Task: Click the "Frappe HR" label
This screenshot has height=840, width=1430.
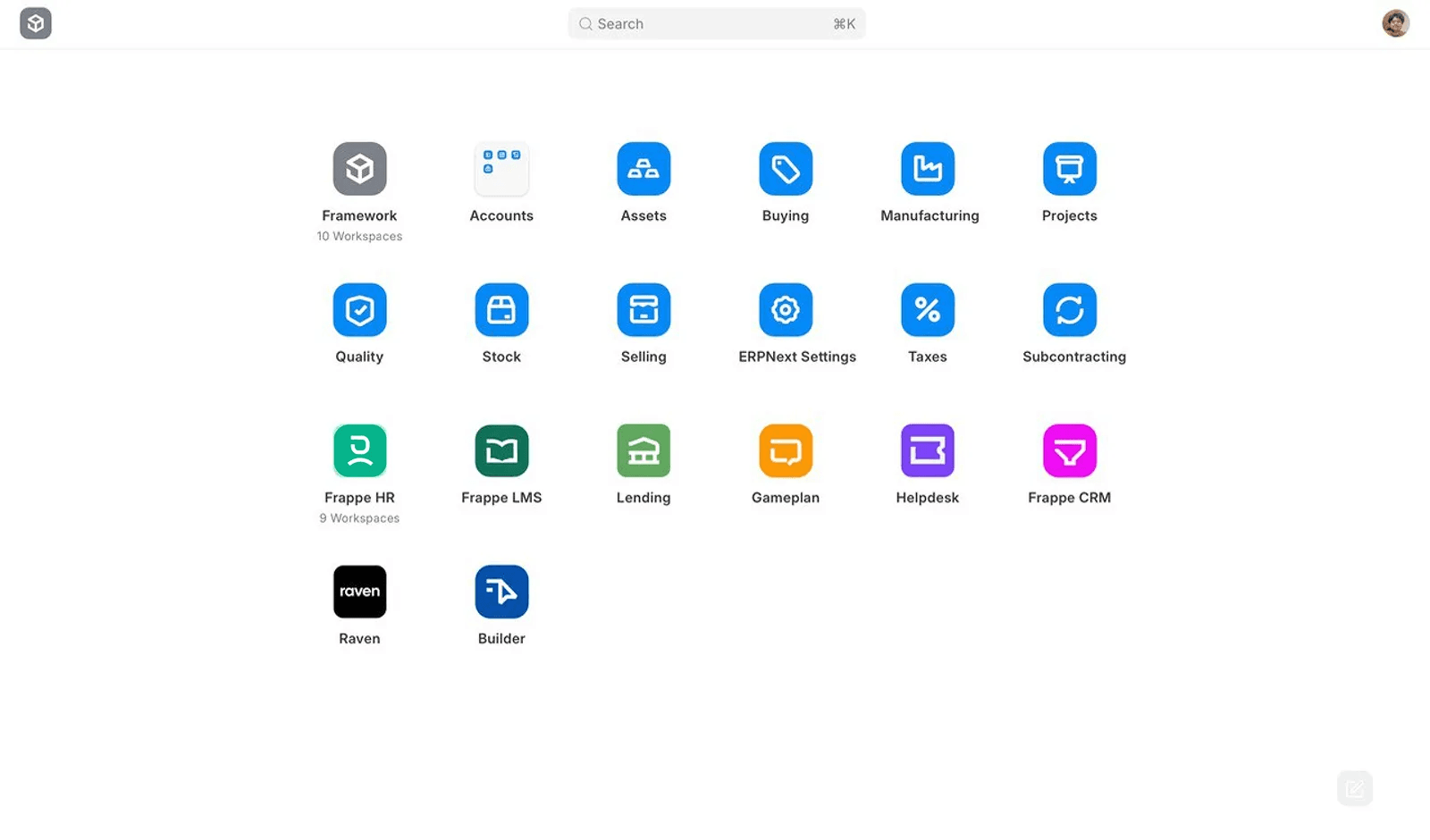Action: tap(359, 498)
